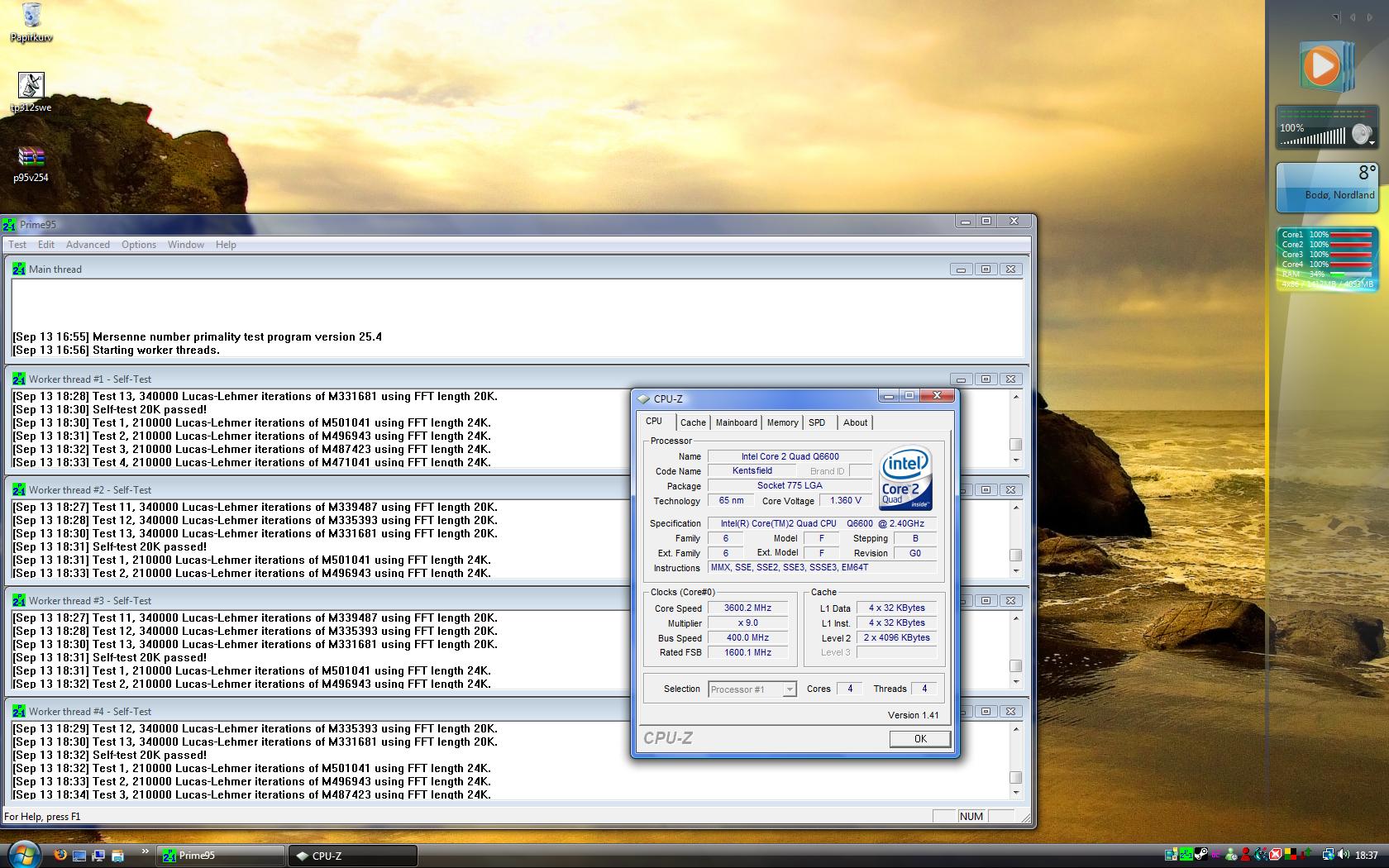This screenshot has height=868, width=1389.
Task: Click 'Self-test 20K passed!' in Worker thread #1
Action: pos(150,409)
